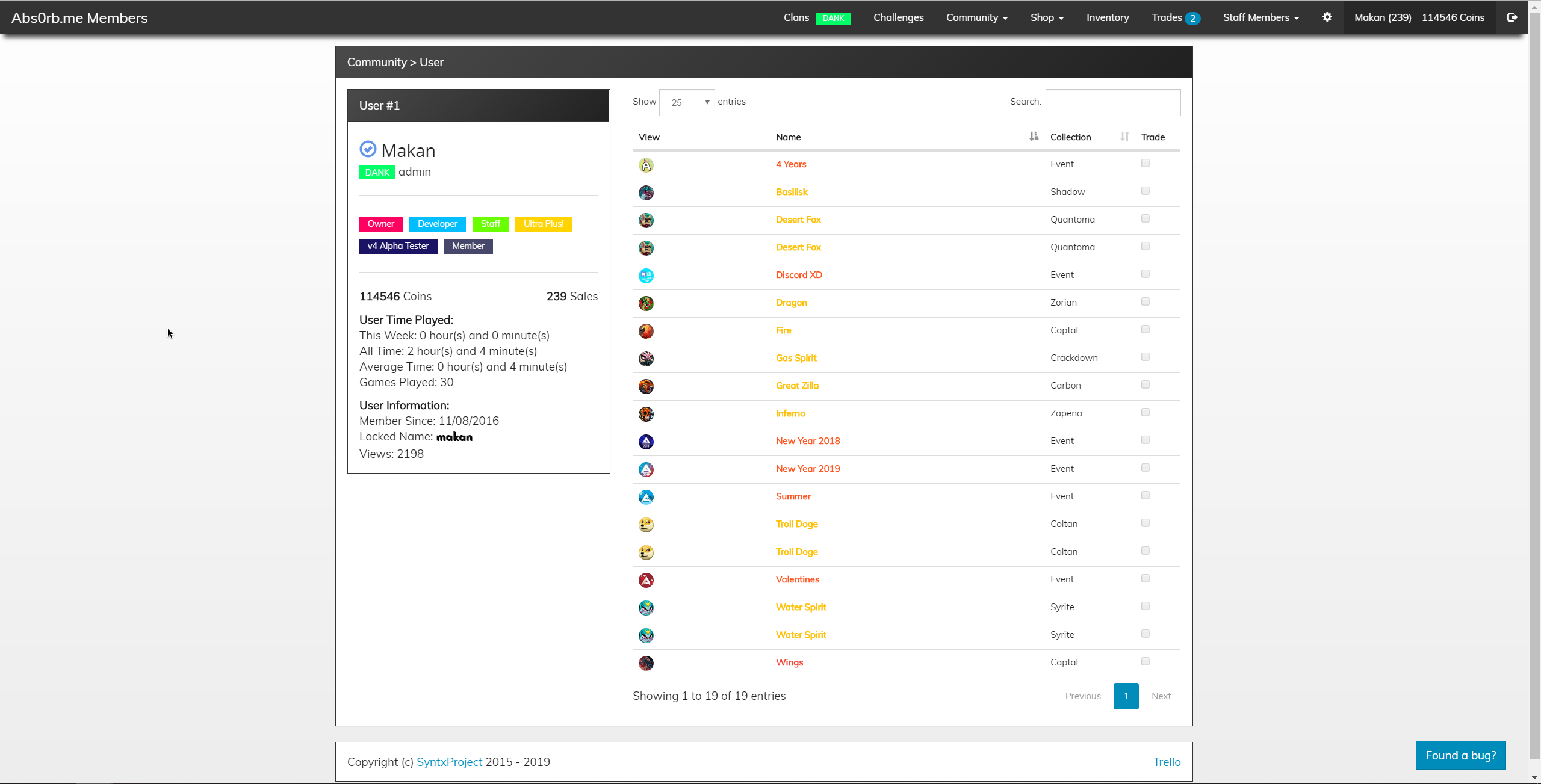Open the Great Zilla skin icon

point(646,386)
